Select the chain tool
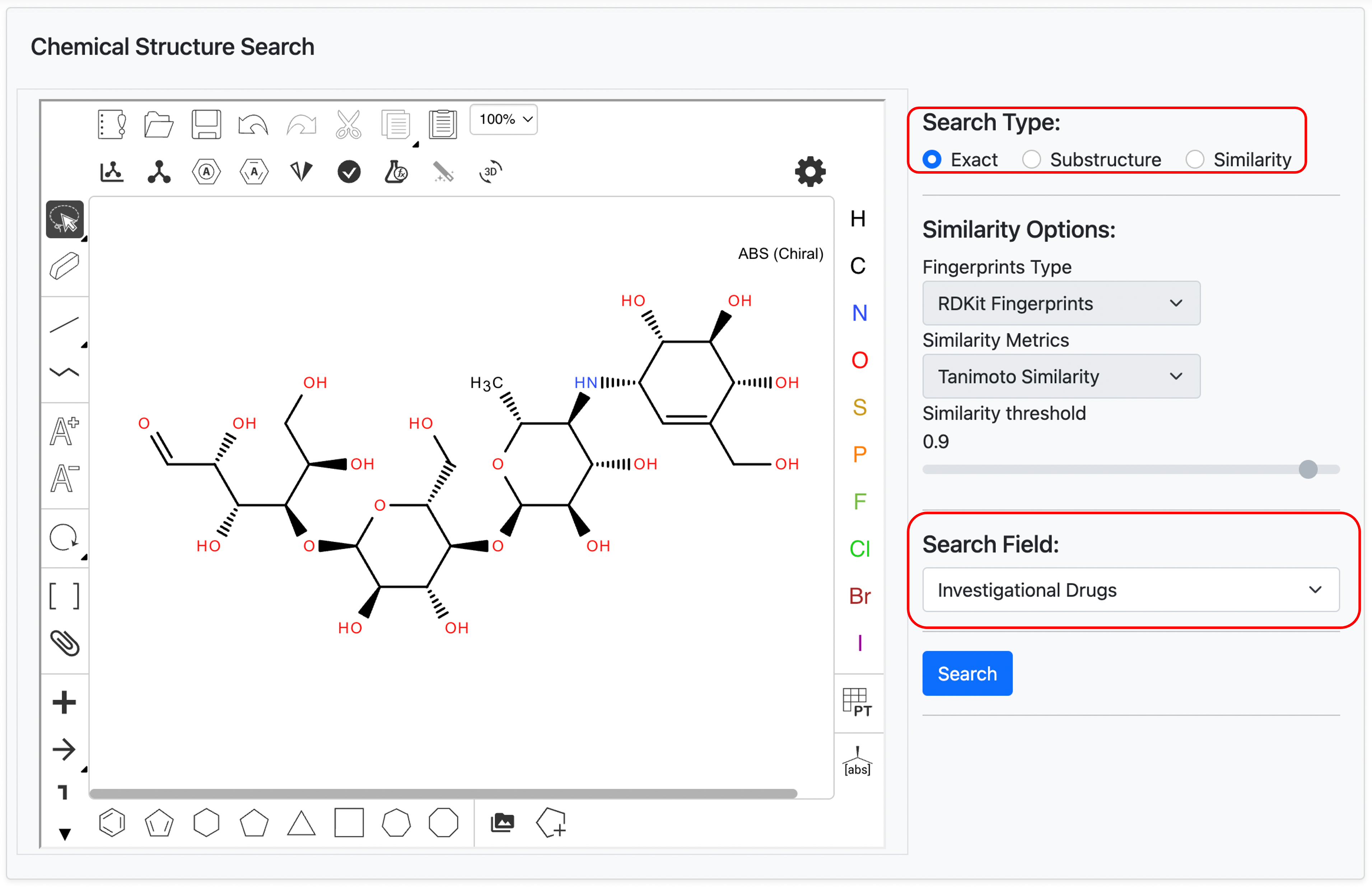The width and height of the screenshot is (1372, 888). click(65, 372)
